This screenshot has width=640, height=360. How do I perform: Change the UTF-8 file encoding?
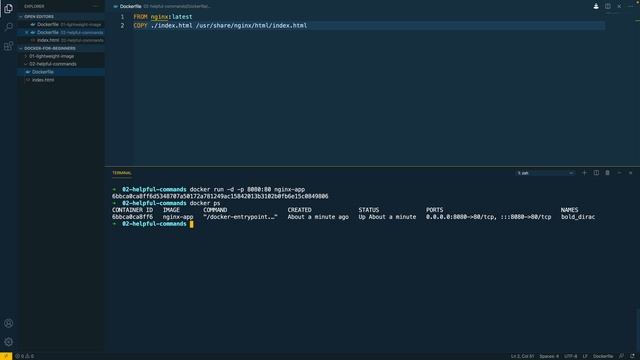[x=571, y=356]
